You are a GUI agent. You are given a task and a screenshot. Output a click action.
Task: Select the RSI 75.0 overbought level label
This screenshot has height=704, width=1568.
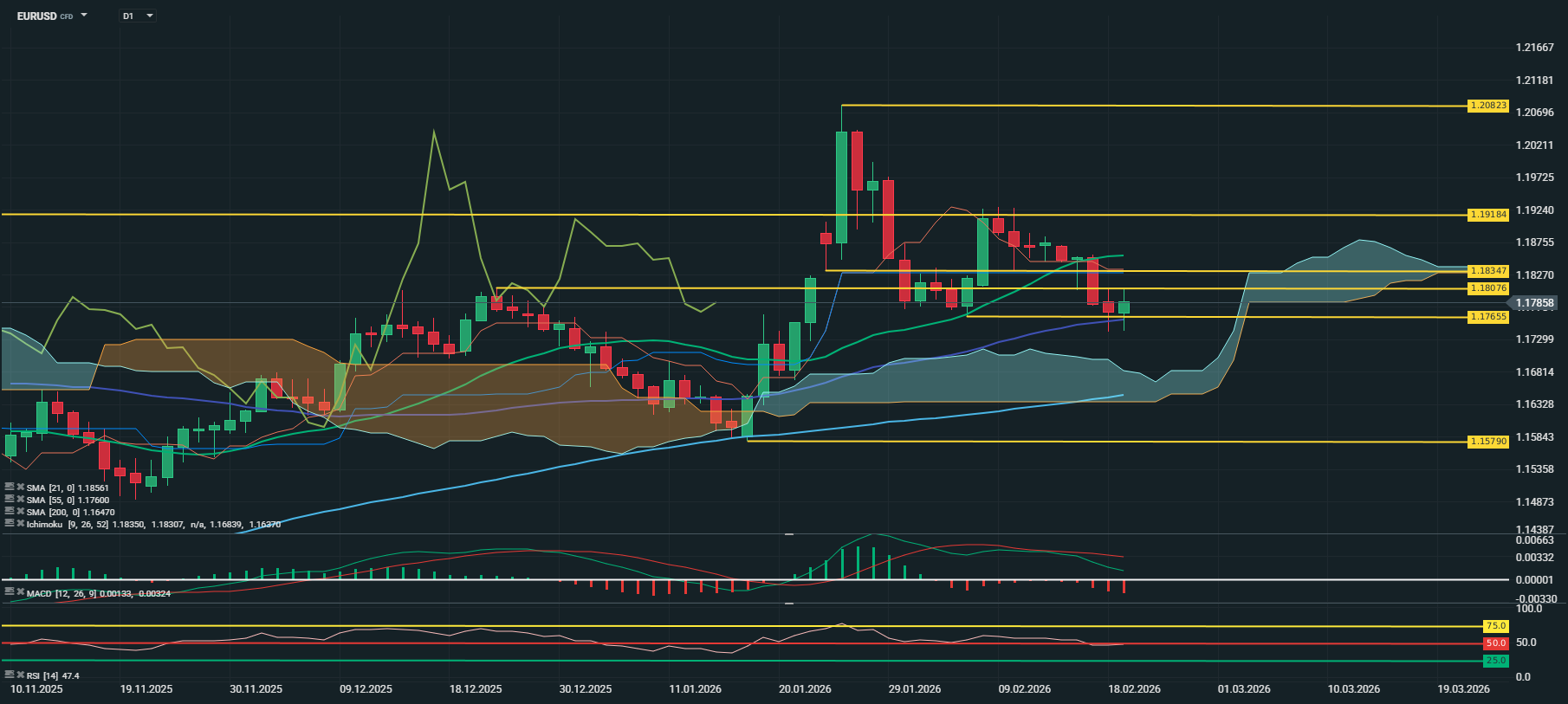point(1495,626)
